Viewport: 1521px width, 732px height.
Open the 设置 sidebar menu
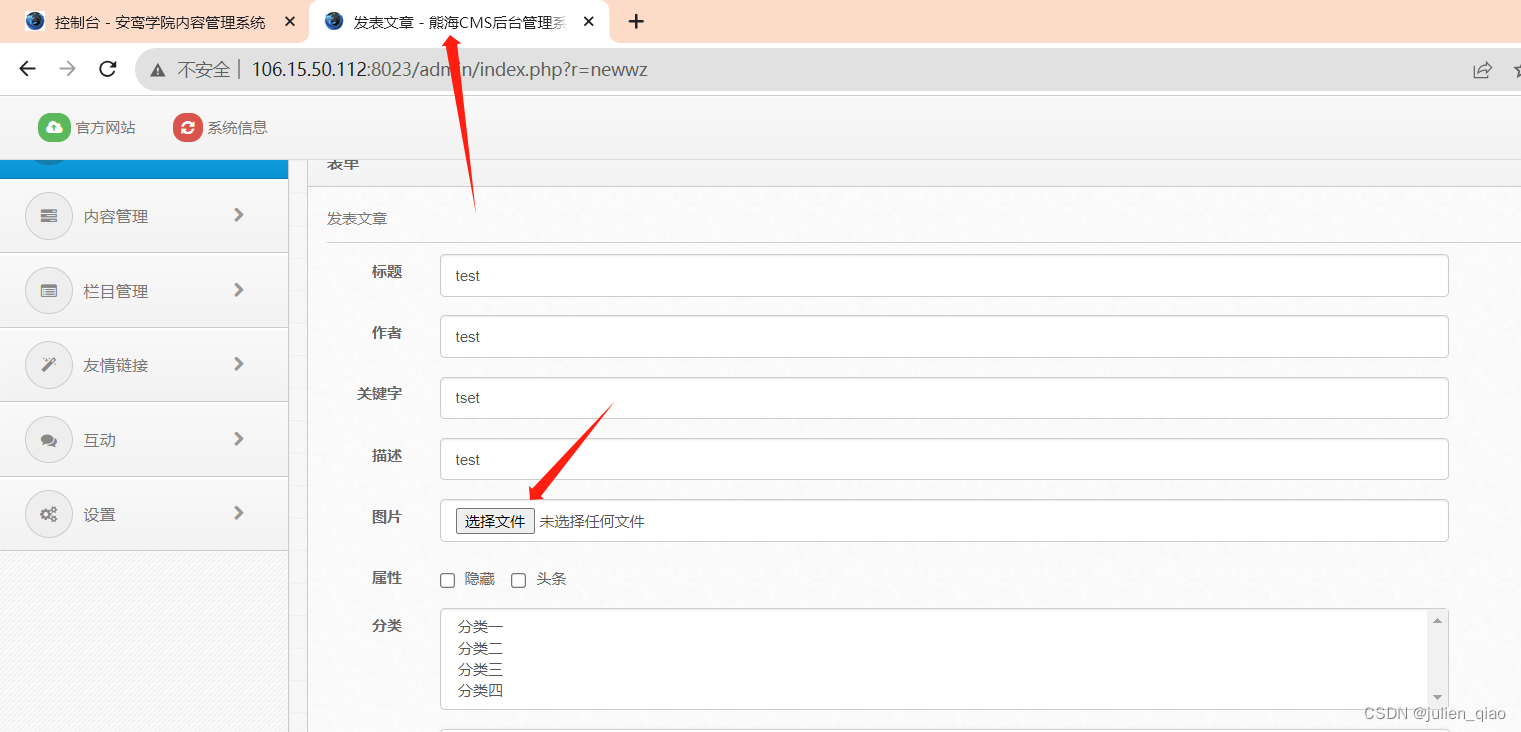(144, 514)
